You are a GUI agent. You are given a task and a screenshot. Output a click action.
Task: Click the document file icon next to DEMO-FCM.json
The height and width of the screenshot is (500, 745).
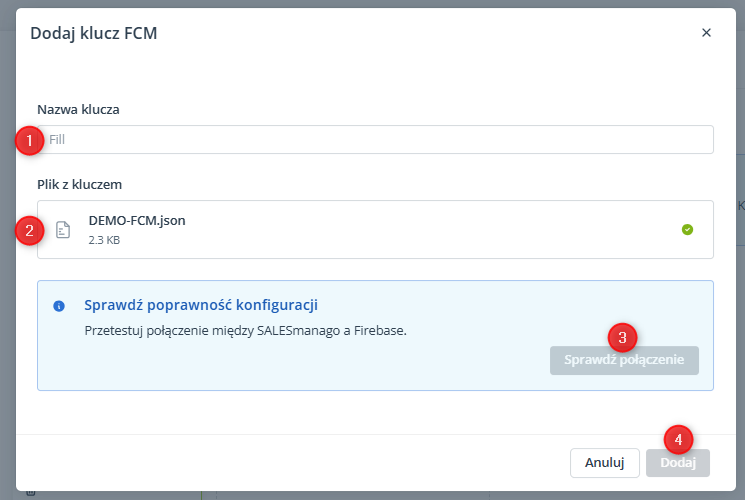[63, 230]
